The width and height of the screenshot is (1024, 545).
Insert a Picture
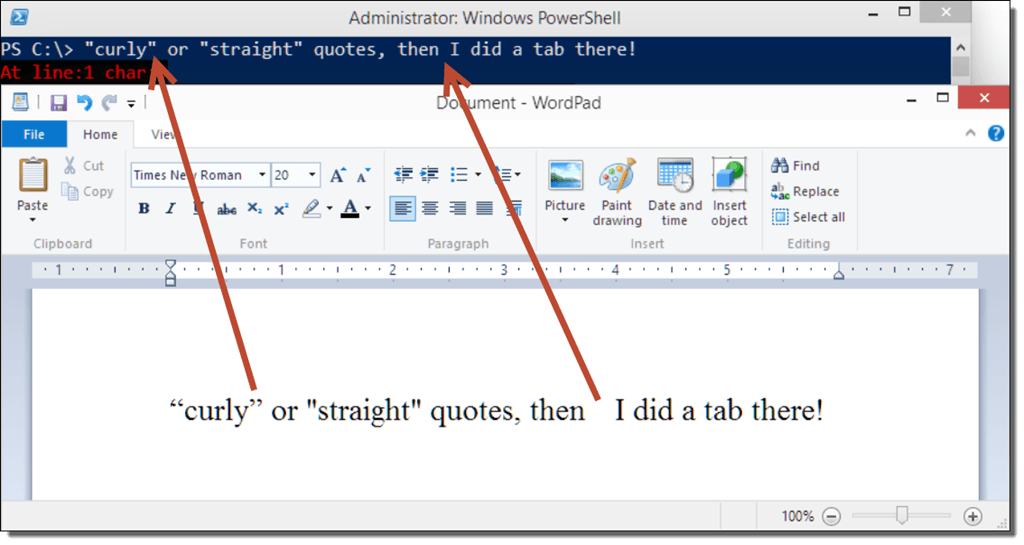coord(565,185)
